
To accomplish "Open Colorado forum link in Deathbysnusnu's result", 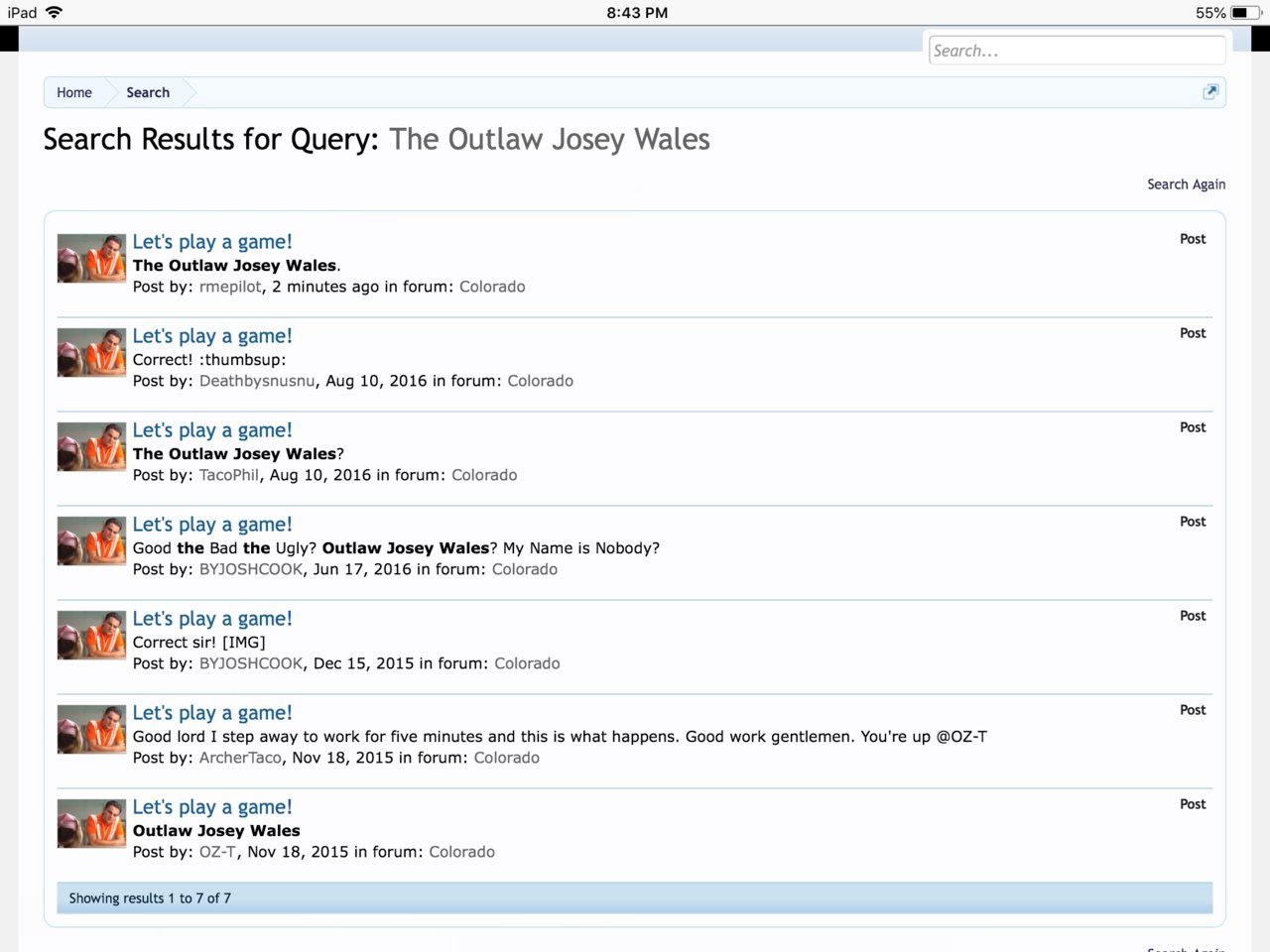I will tap(541, 381).
